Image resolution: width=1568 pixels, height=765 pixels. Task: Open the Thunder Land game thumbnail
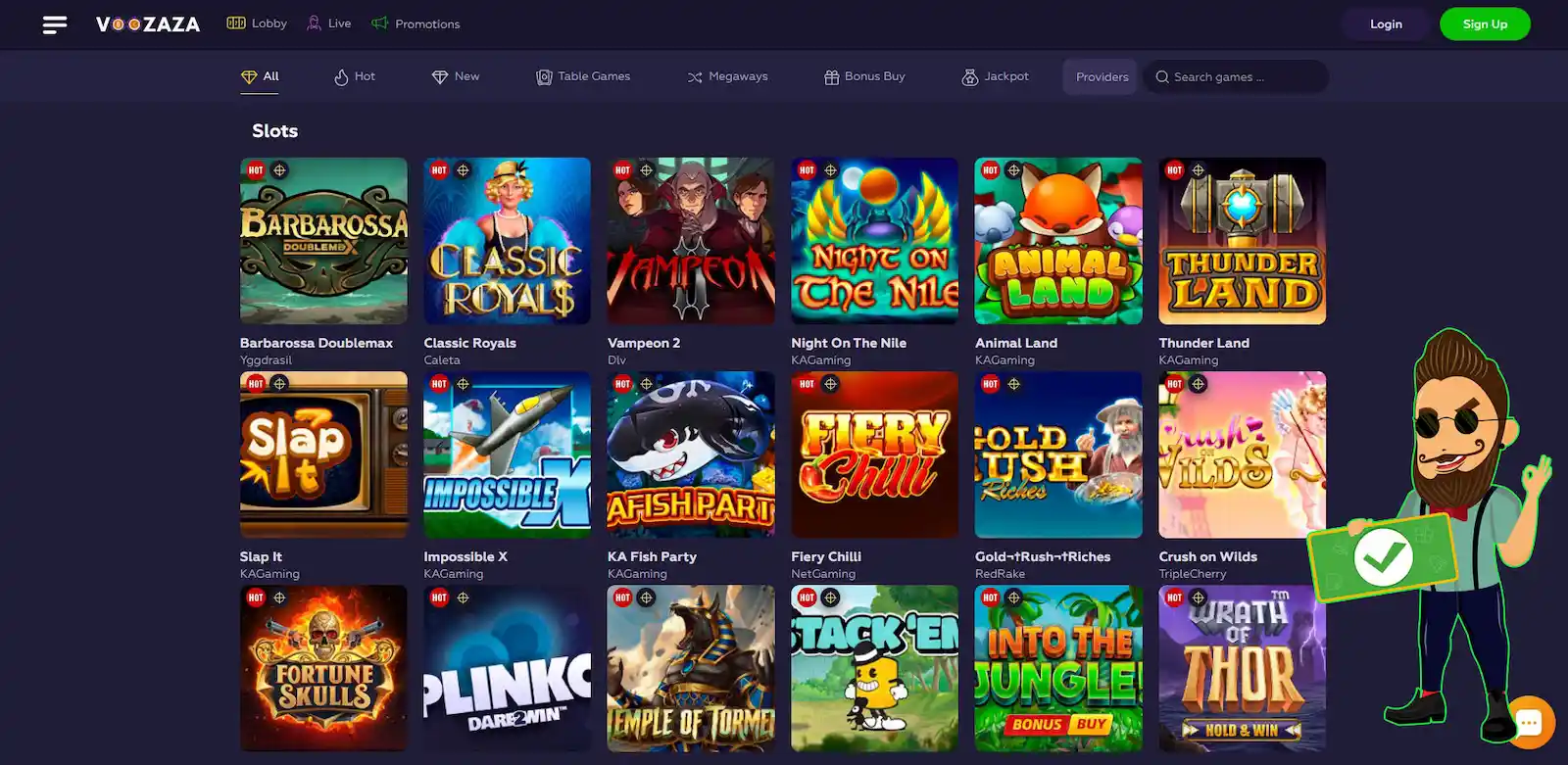pos(1243,241)
